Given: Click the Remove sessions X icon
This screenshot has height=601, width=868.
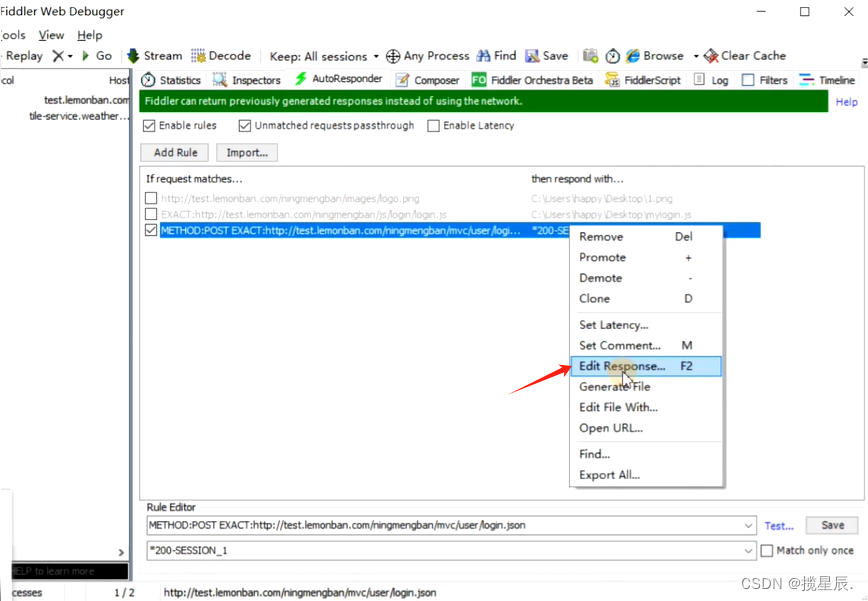Looking at the screenshot, I should 58,56.
